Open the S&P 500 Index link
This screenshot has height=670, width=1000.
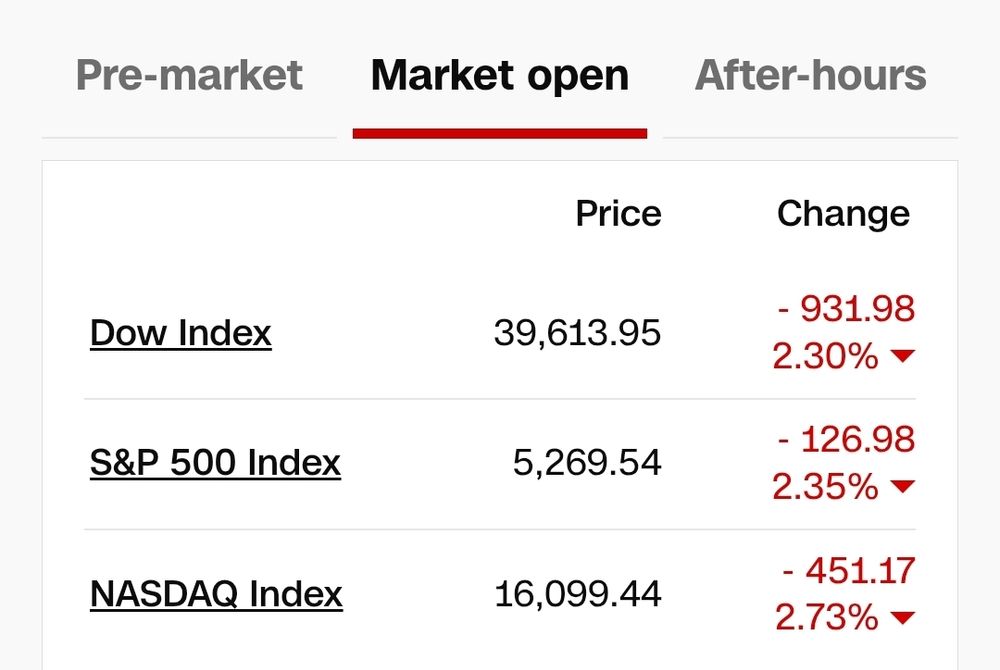click(x=216, y=463)
